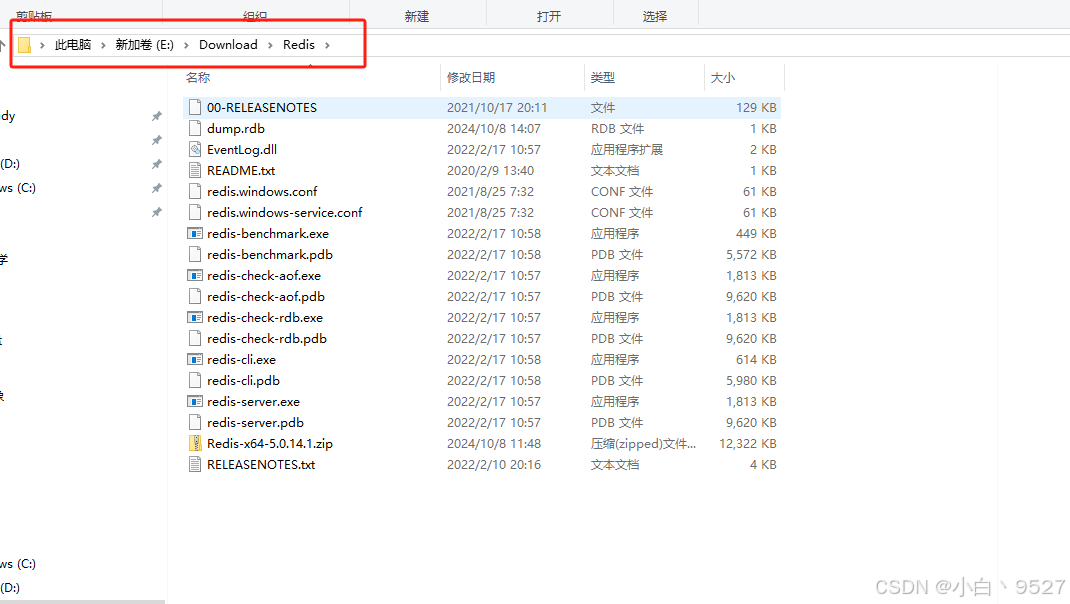Sort files by 名称 column header

point(198,78)
